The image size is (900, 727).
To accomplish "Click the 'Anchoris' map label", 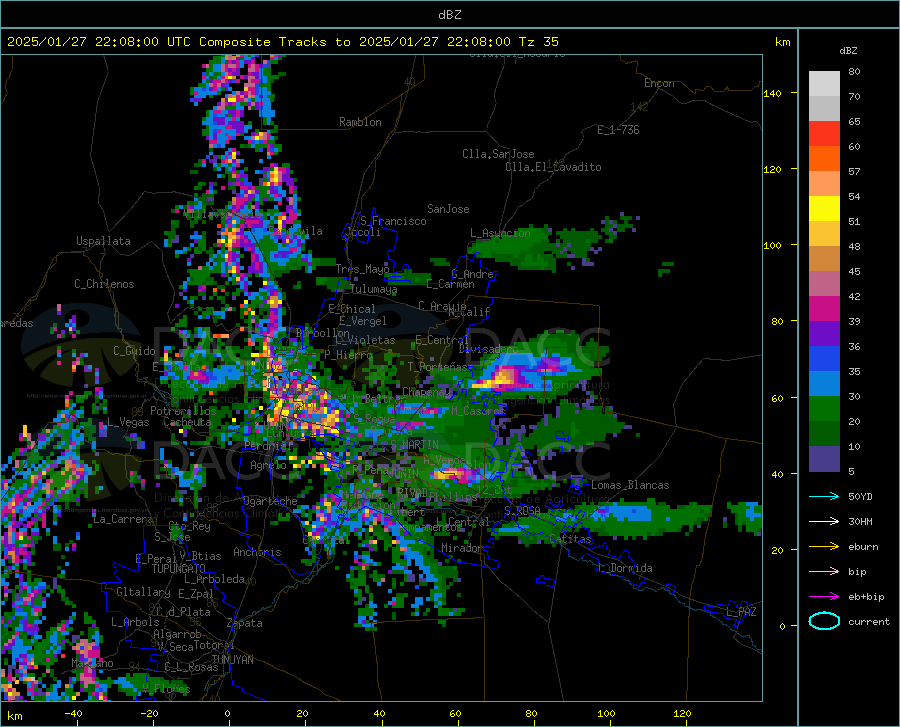I will 257,552.
